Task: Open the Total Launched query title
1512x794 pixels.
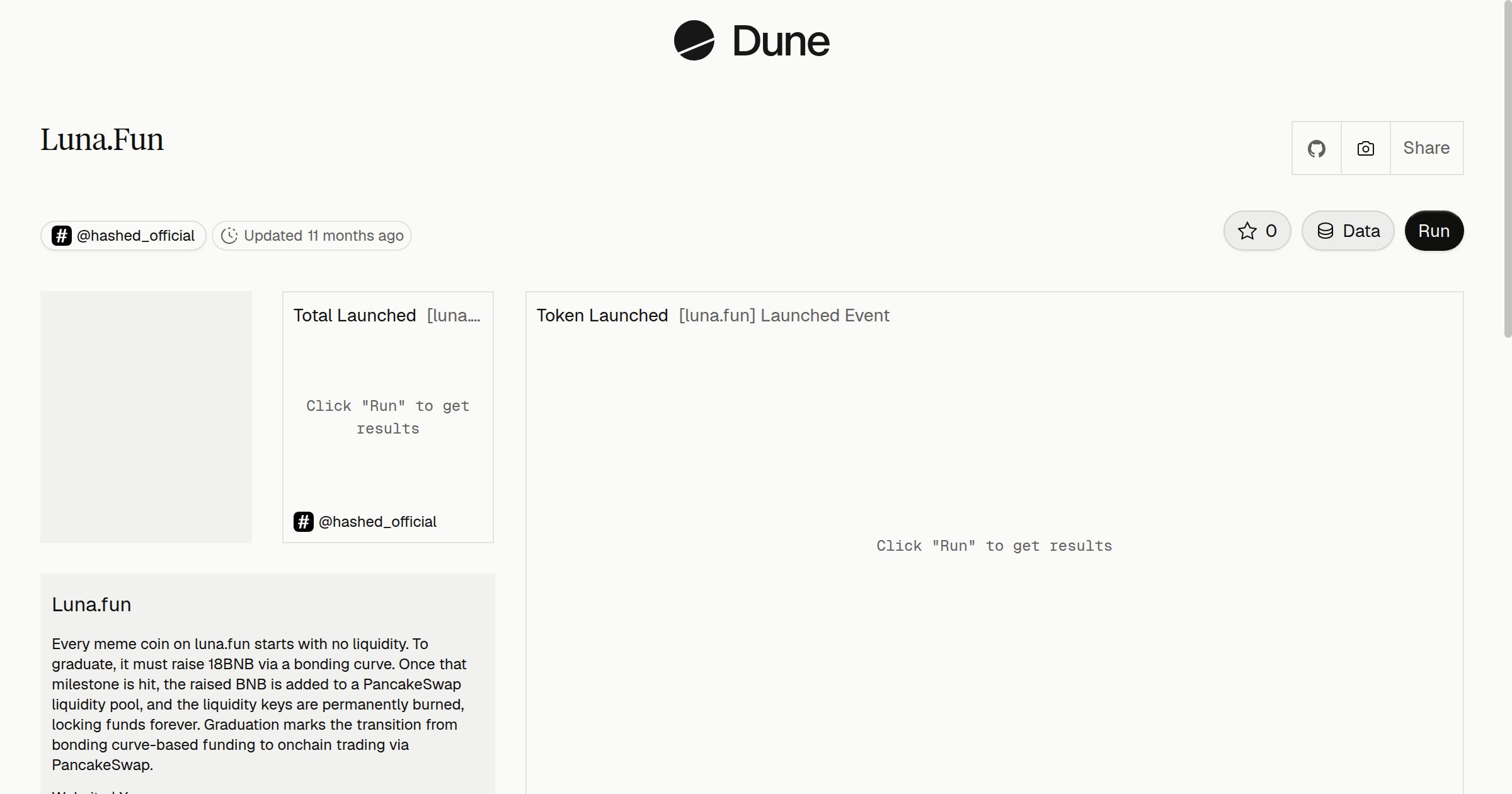Action: pyautogui.click(x=355, y=315)
